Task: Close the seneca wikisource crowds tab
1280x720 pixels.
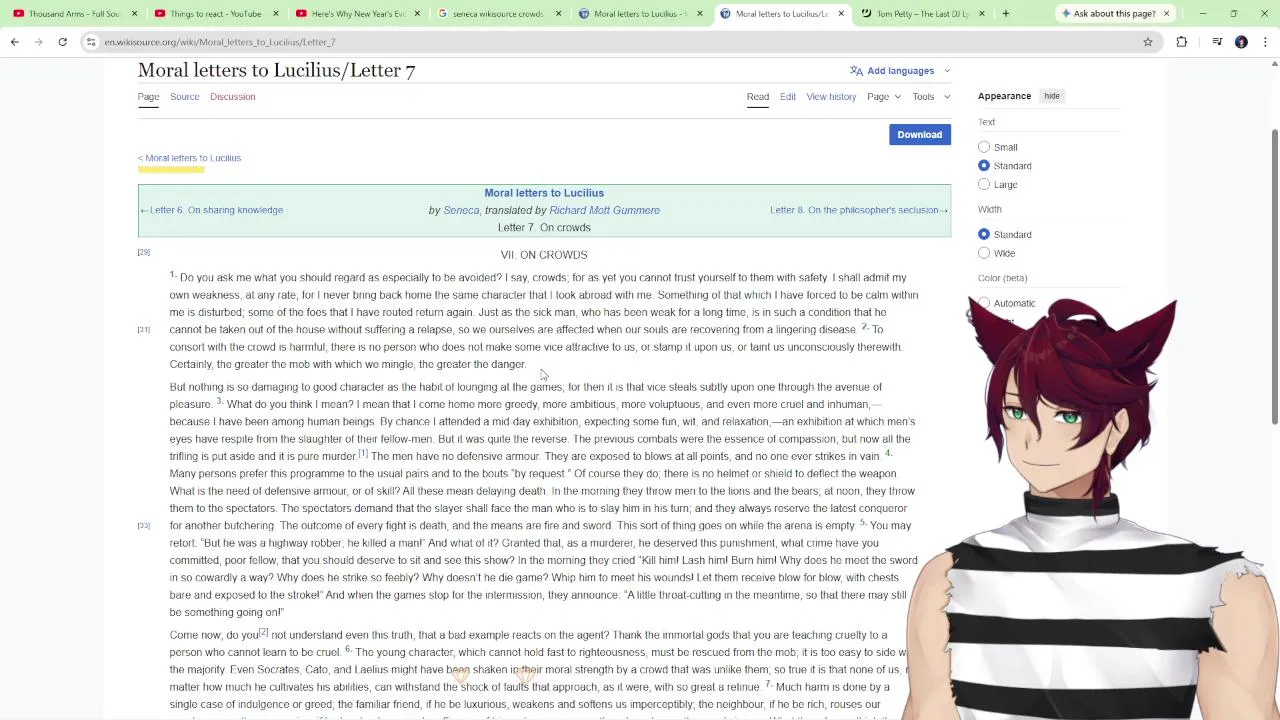Action: pyautogui.click(x=558, y=14)
